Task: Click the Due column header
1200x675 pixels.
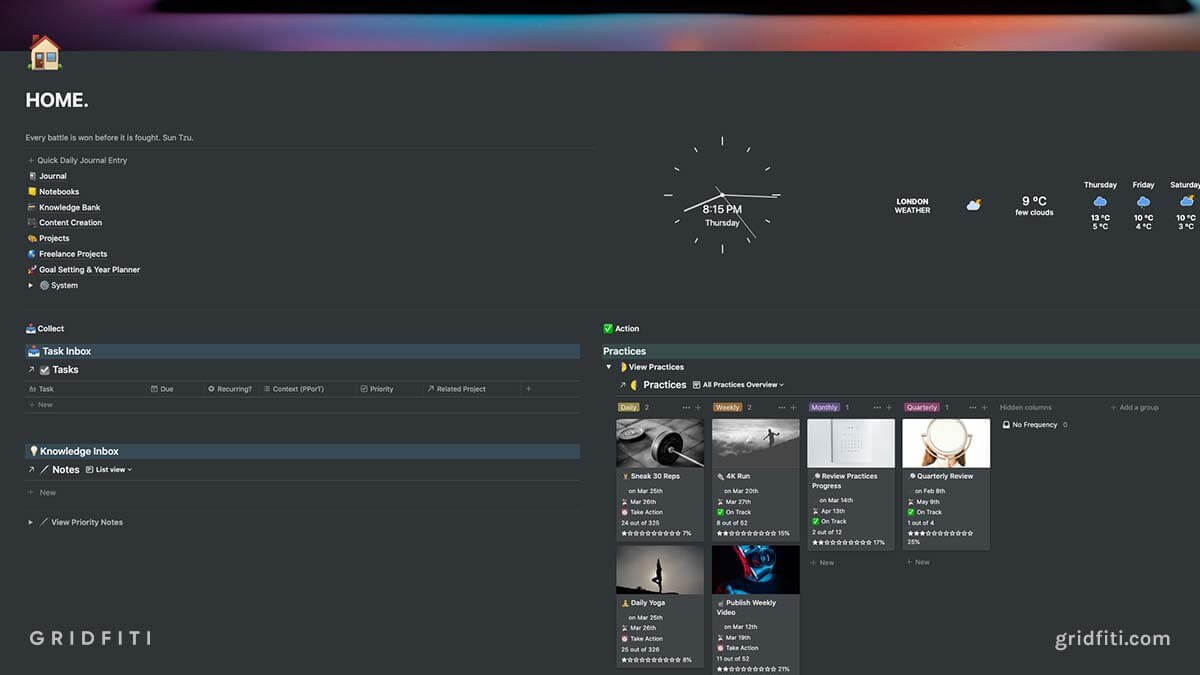Action: (162, 389)
